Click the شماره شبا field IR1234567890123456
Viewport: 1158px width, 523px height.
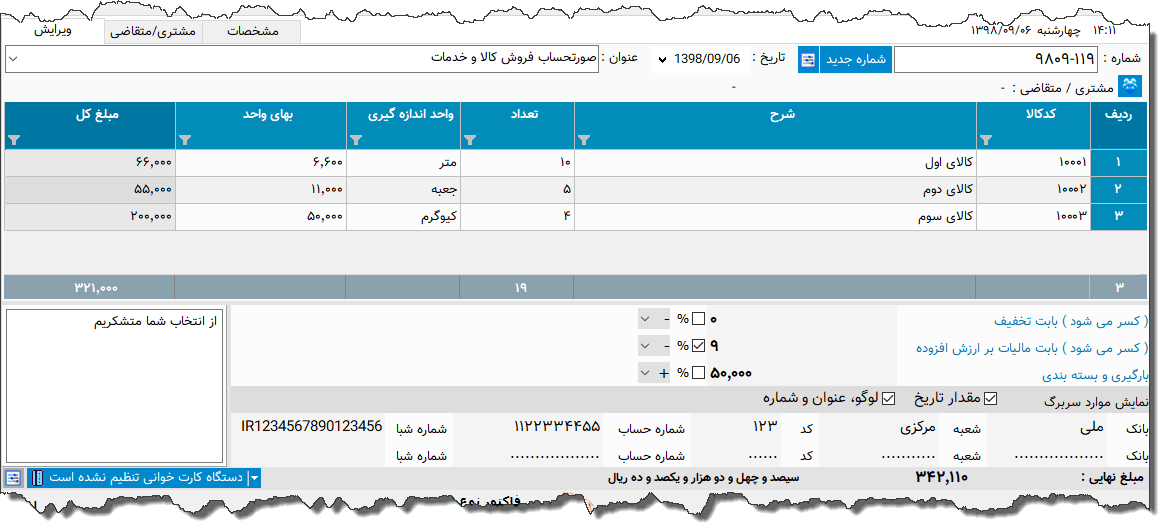click(311, 427)
